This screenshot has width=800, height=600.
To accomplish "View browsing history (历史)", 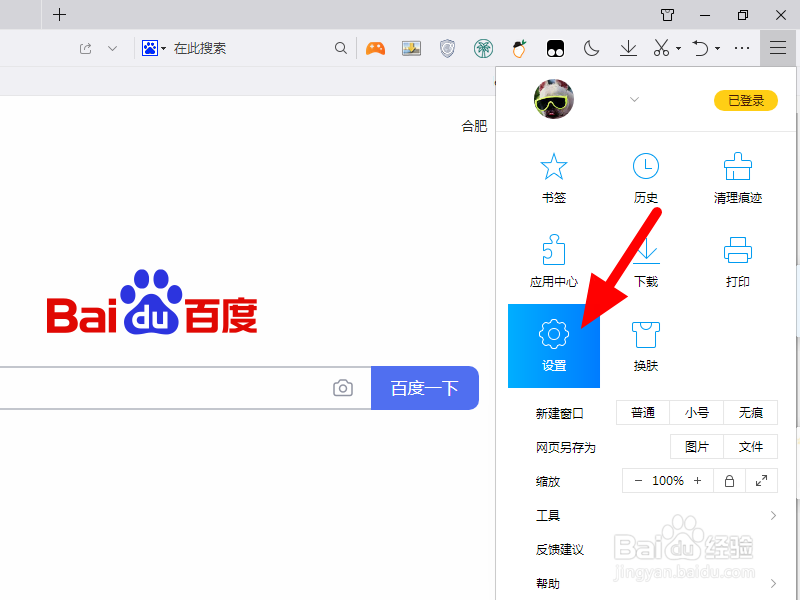I will pos(645,180).
